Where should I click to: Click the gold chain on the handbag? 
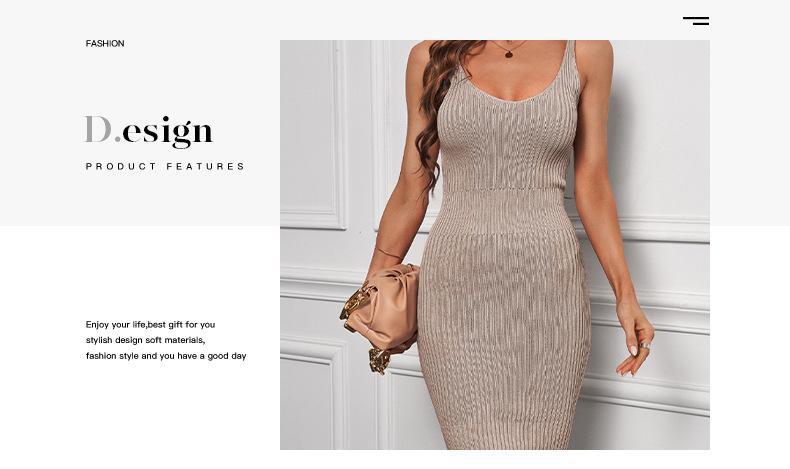click(x=354, y=304)
